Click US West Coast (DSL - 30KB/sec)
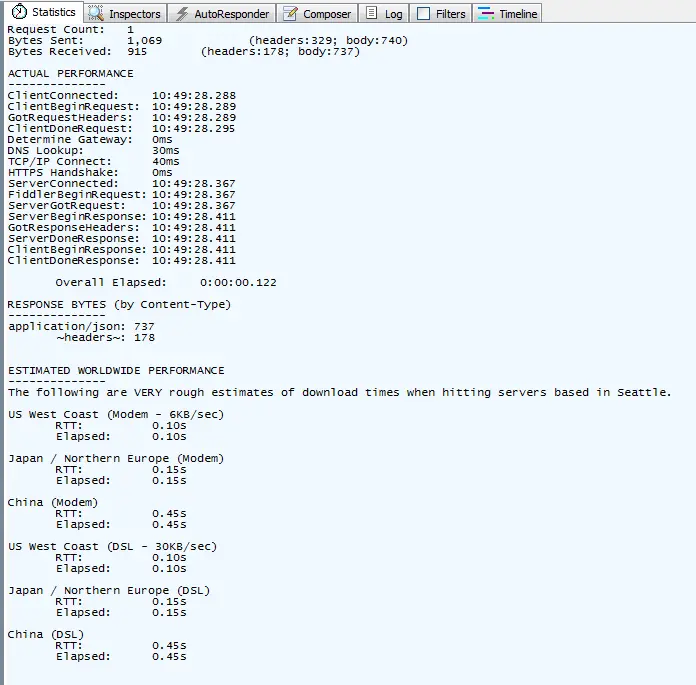 tap(112, 546)
